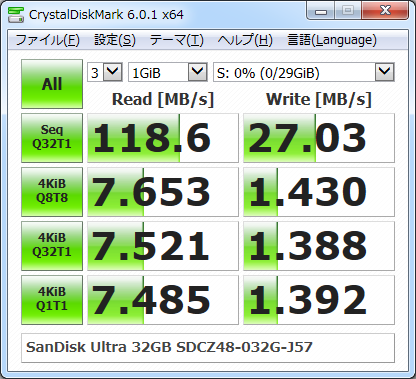Start the 4KiB Q8T8 test
Viewport: 416px width, 379px height.
coord(52,192)
